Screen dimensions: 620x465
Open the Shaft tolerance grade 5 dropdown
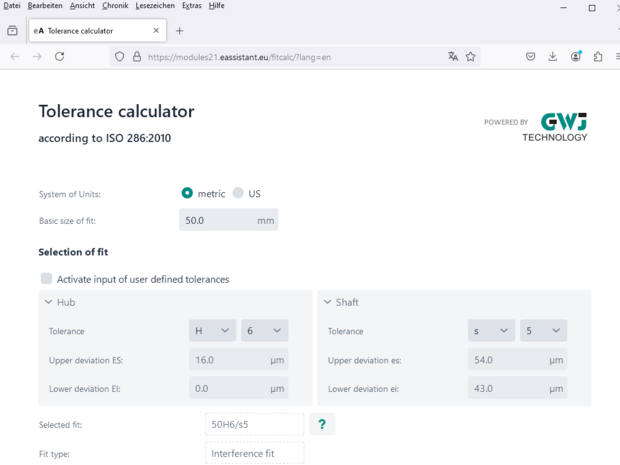pyautogui.click(x=543, y=331)
